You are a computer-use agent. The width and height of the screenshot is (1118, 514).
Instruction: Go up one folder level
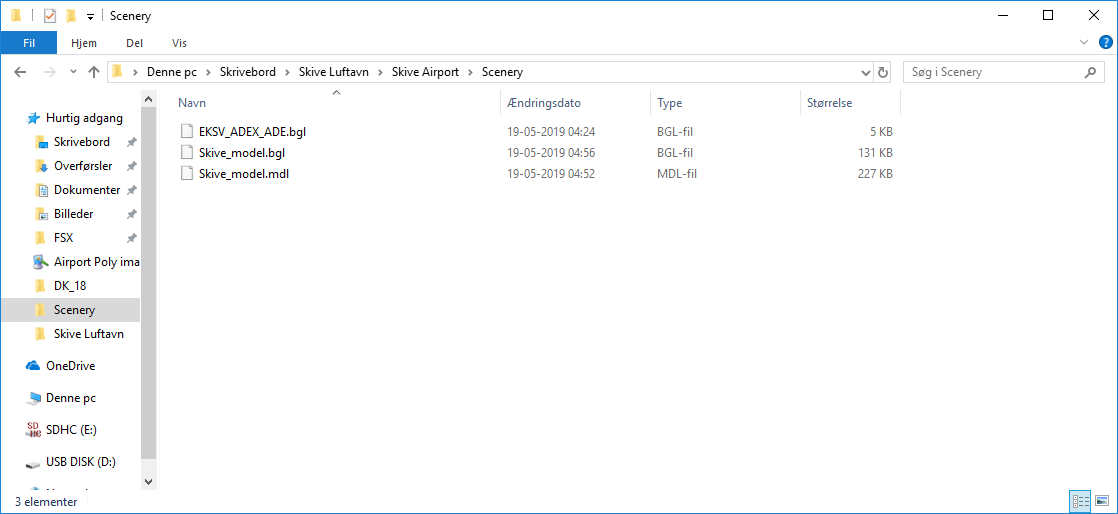coord(93,72)
